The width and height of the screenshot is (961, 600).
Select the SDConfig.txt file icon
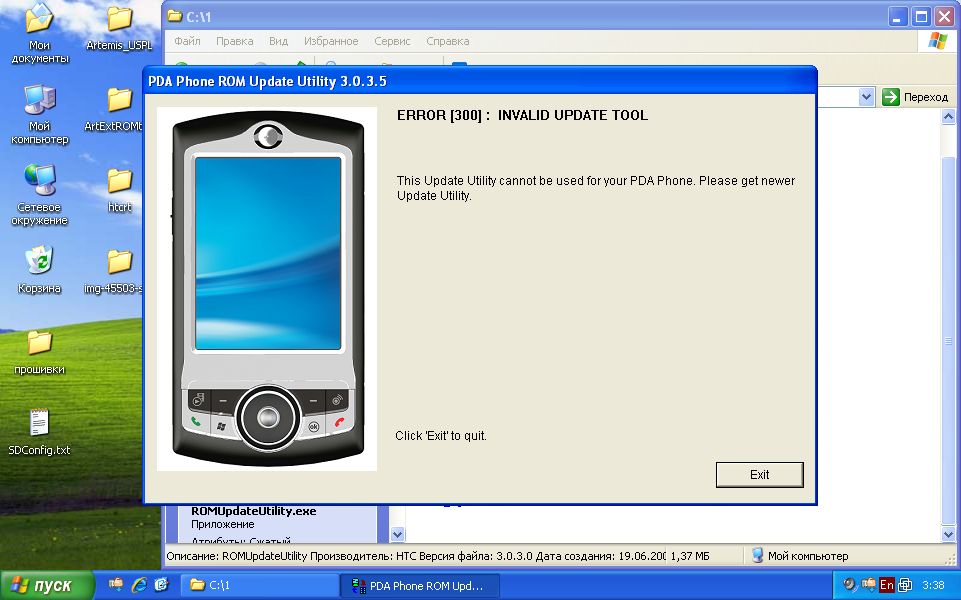[39, 433]
